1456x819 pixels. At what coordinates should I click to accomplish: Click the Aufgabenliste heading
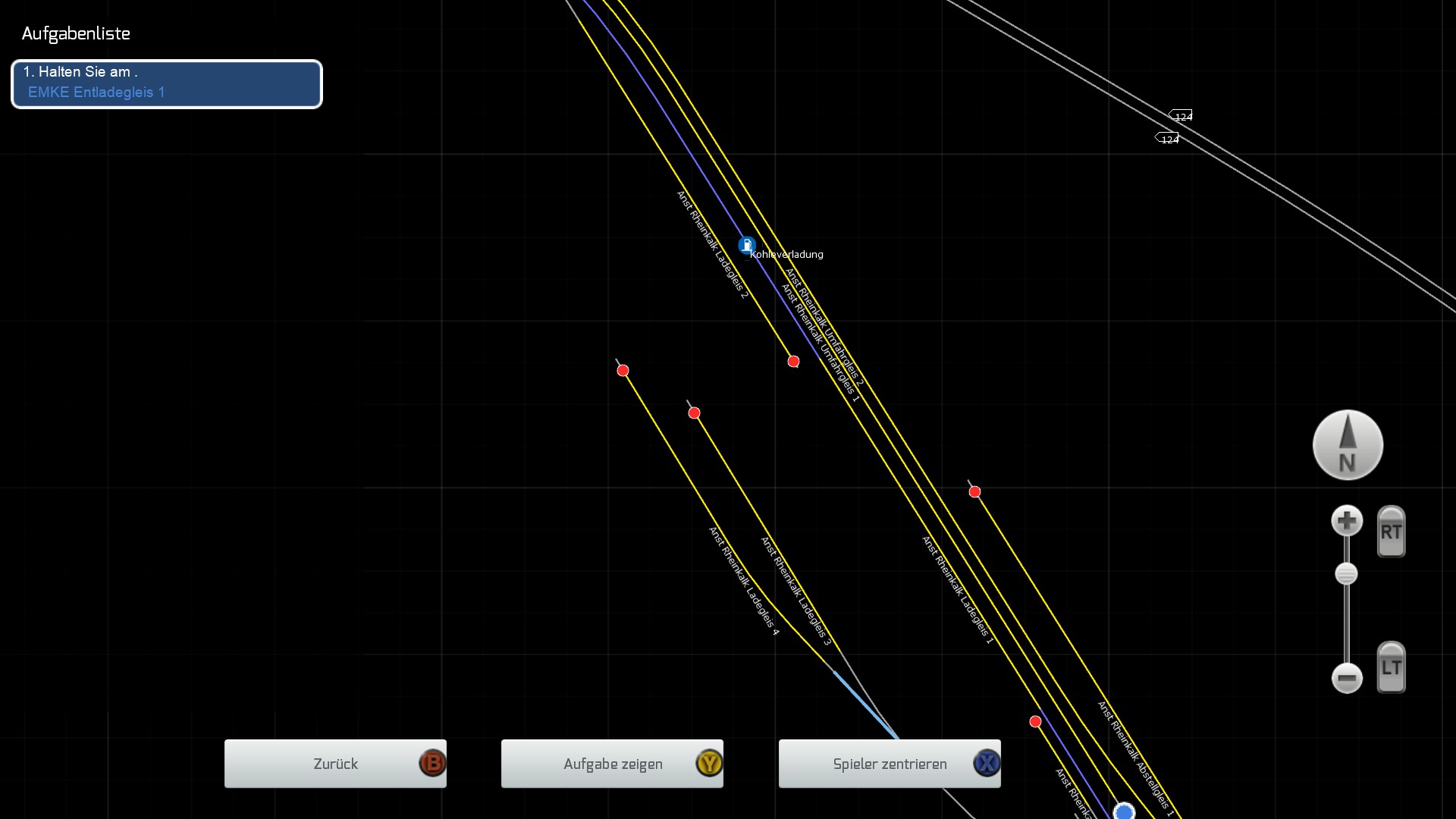[76, 33]
